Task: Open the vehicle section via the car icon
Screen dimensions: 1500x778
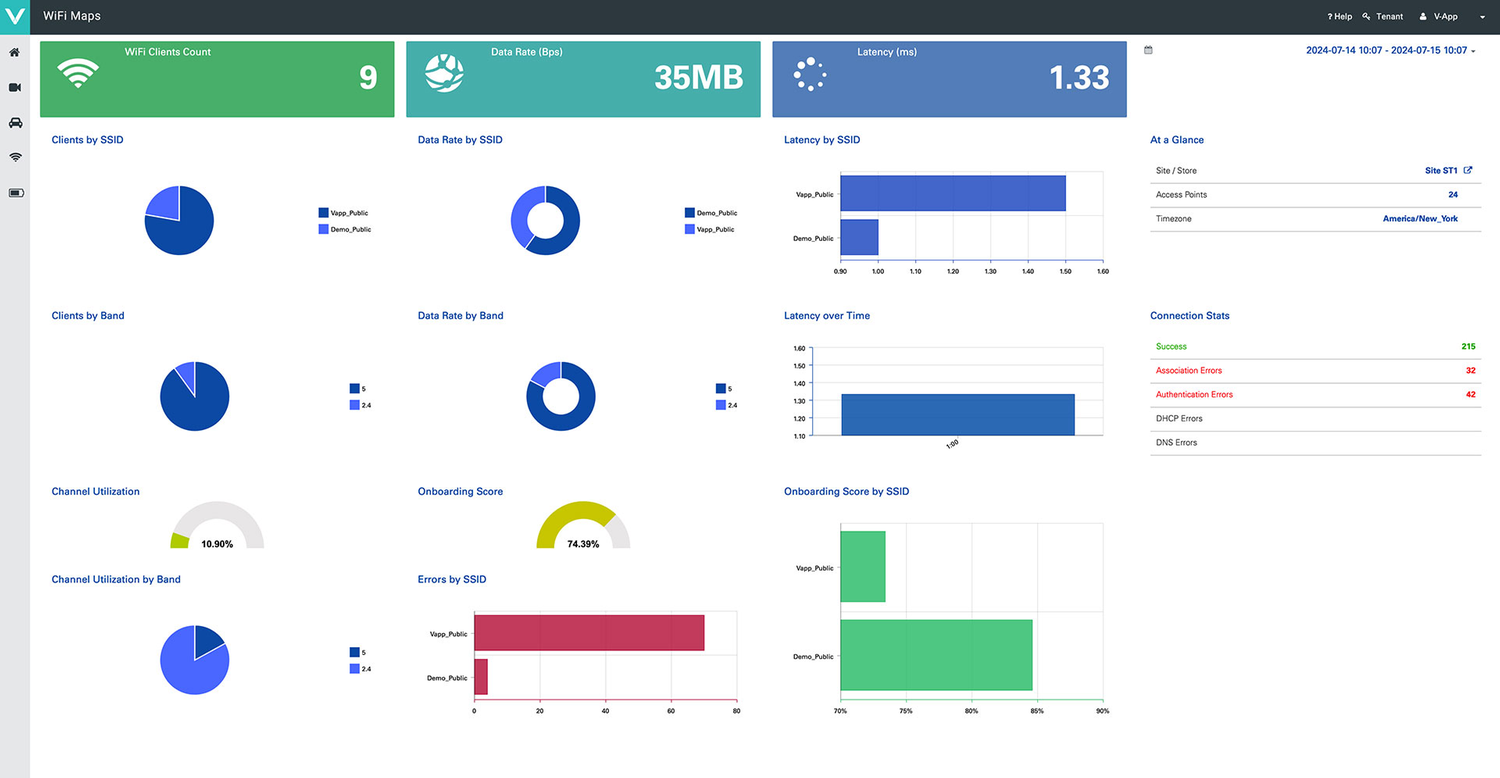Action: click(15, 122)
